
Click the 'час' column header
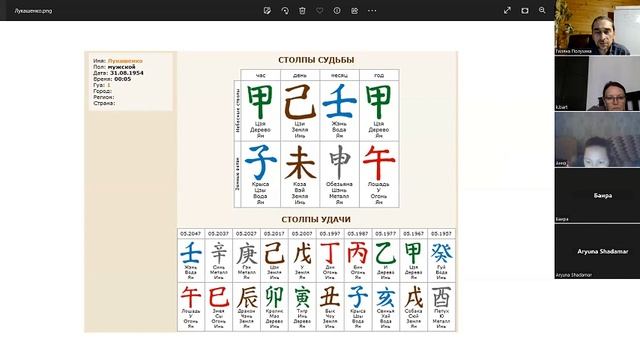click(260, 76)
